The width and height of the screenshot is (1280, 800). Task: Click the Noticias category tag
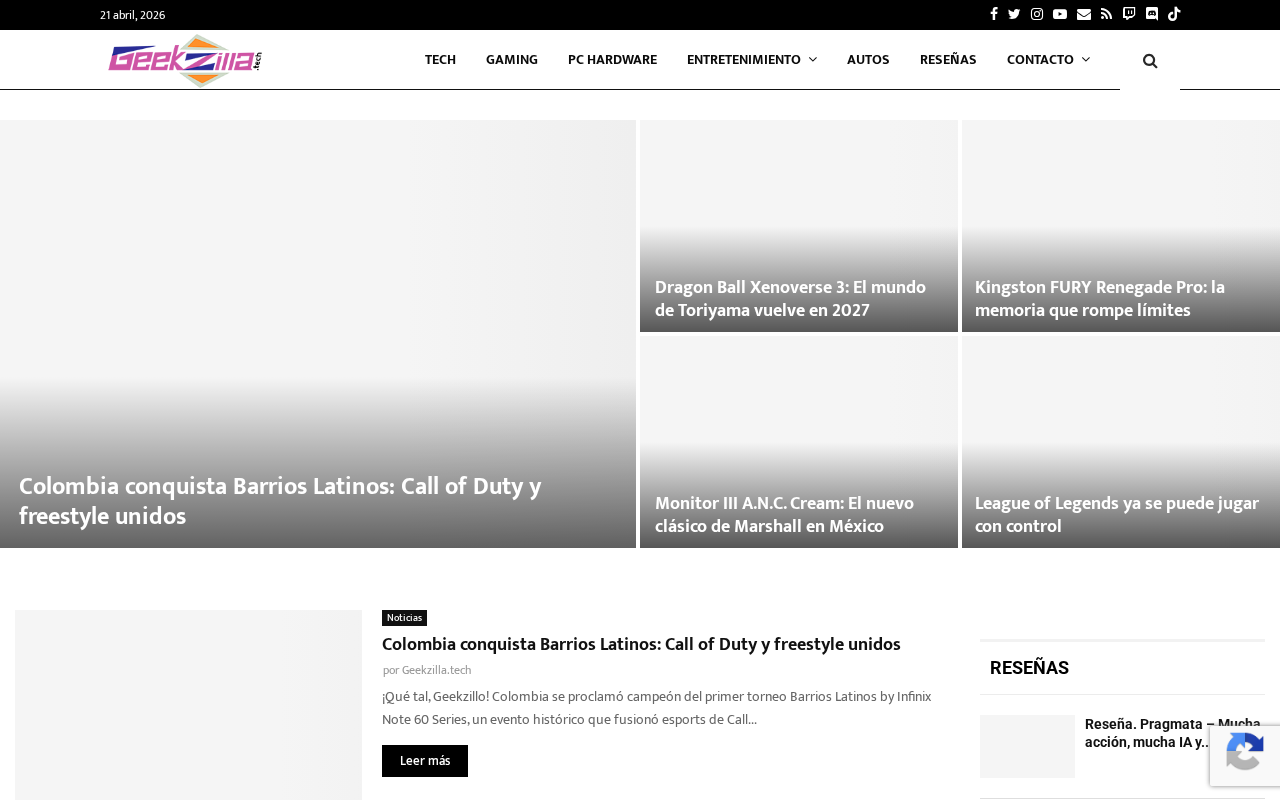pos(404,618)
